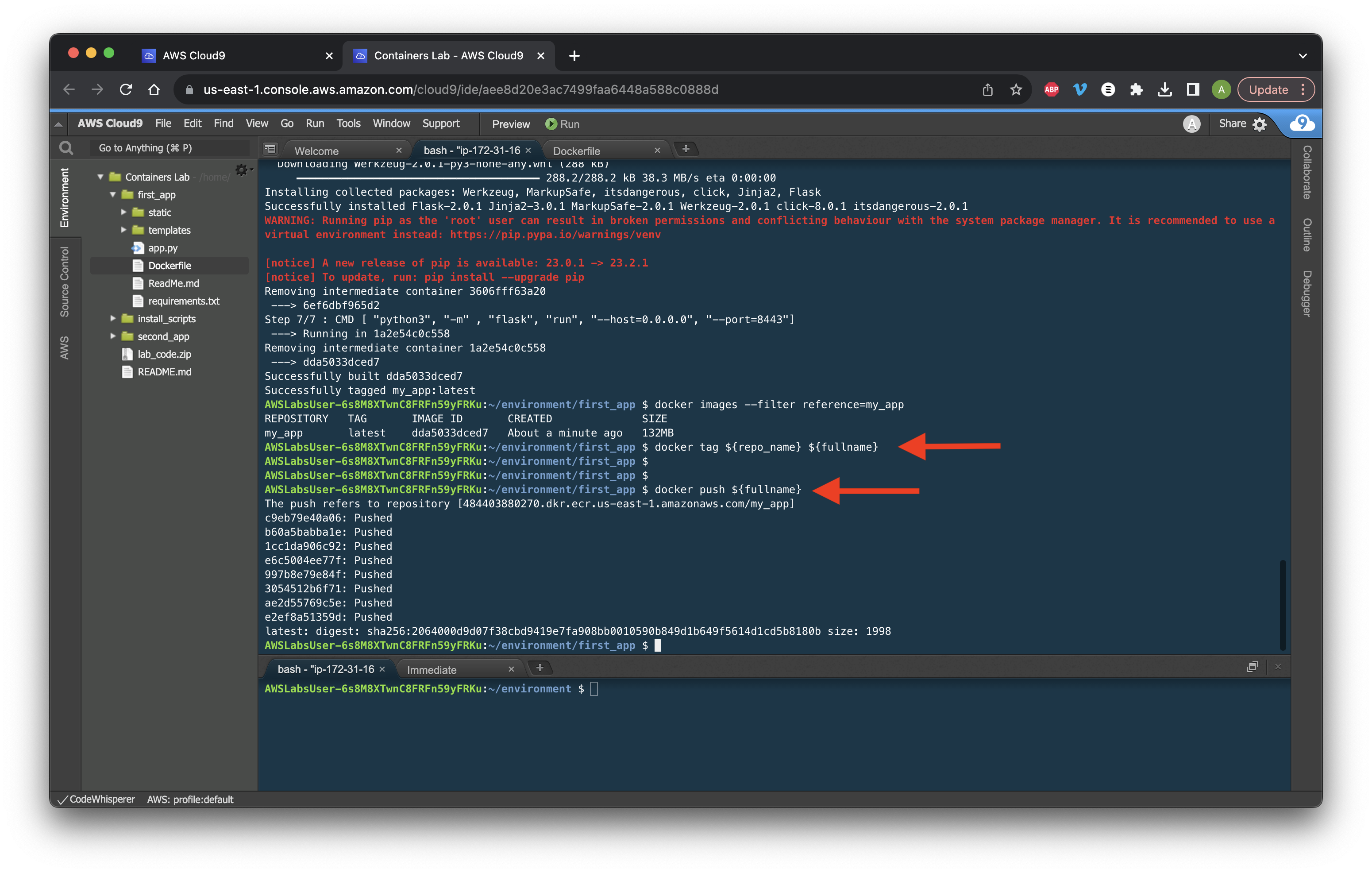Add new tab in upper editor pane
This screenshot has height=873, width=1372.
tap(686, 149)
